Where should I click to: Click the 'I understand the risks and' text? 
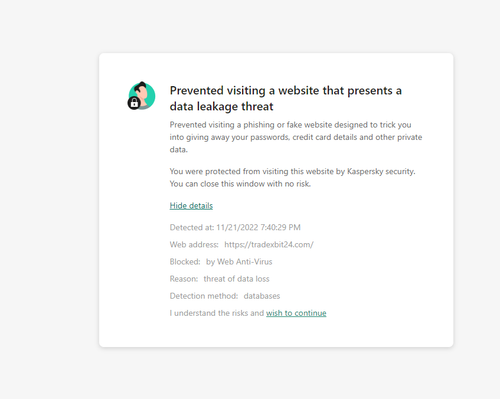(x=217, y=313)
